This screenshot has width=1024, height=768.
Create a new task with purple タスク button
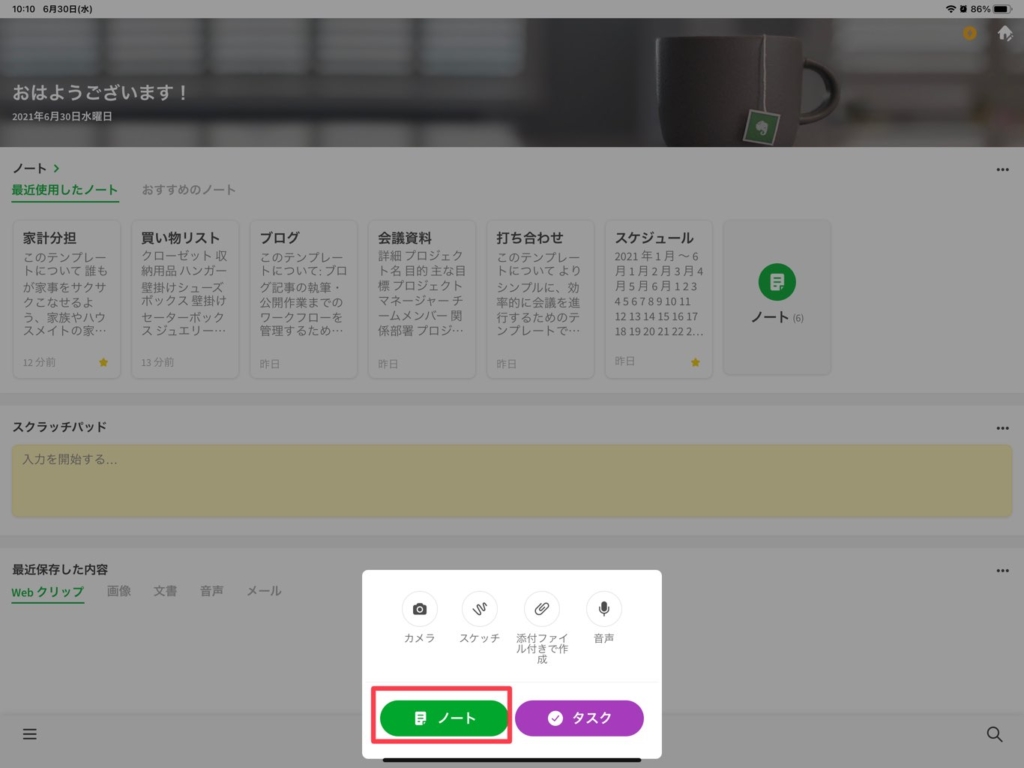point(579,718)
